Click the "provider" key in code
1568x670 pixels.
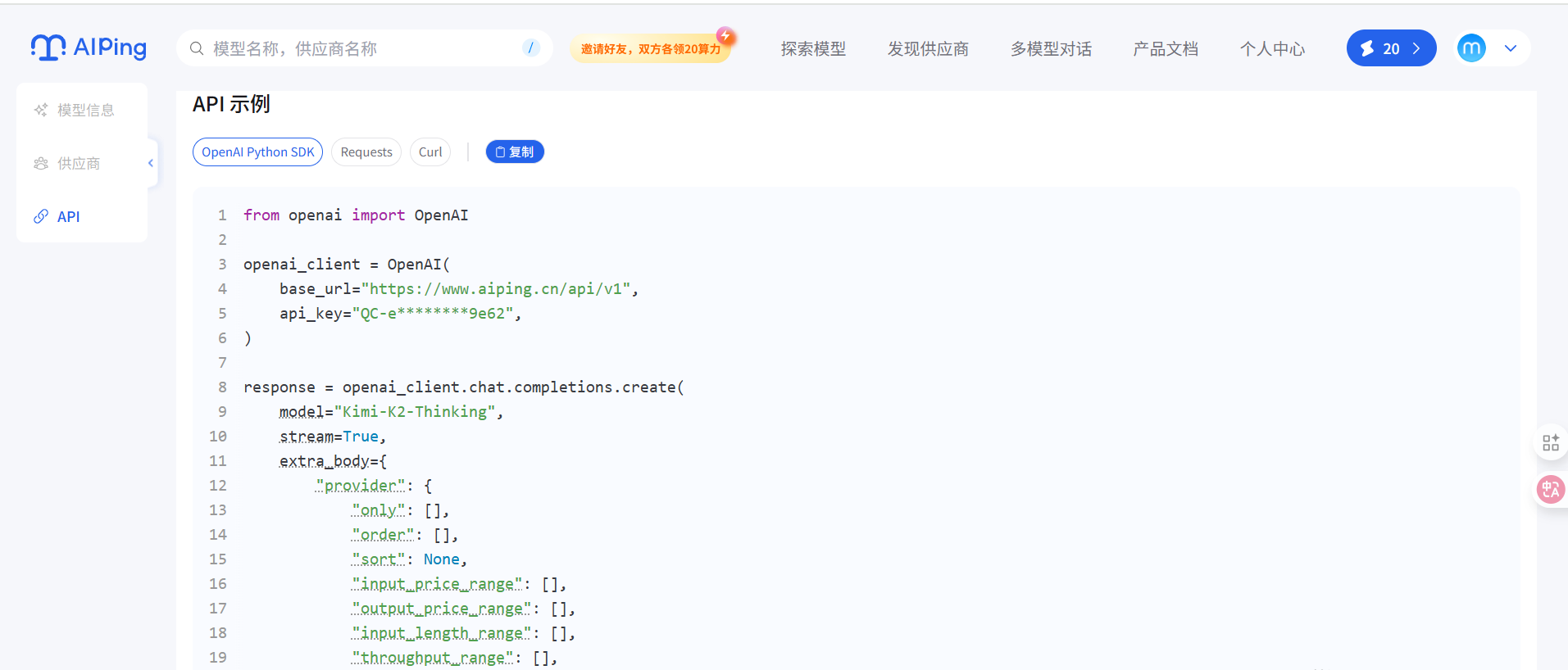[361, 485]
